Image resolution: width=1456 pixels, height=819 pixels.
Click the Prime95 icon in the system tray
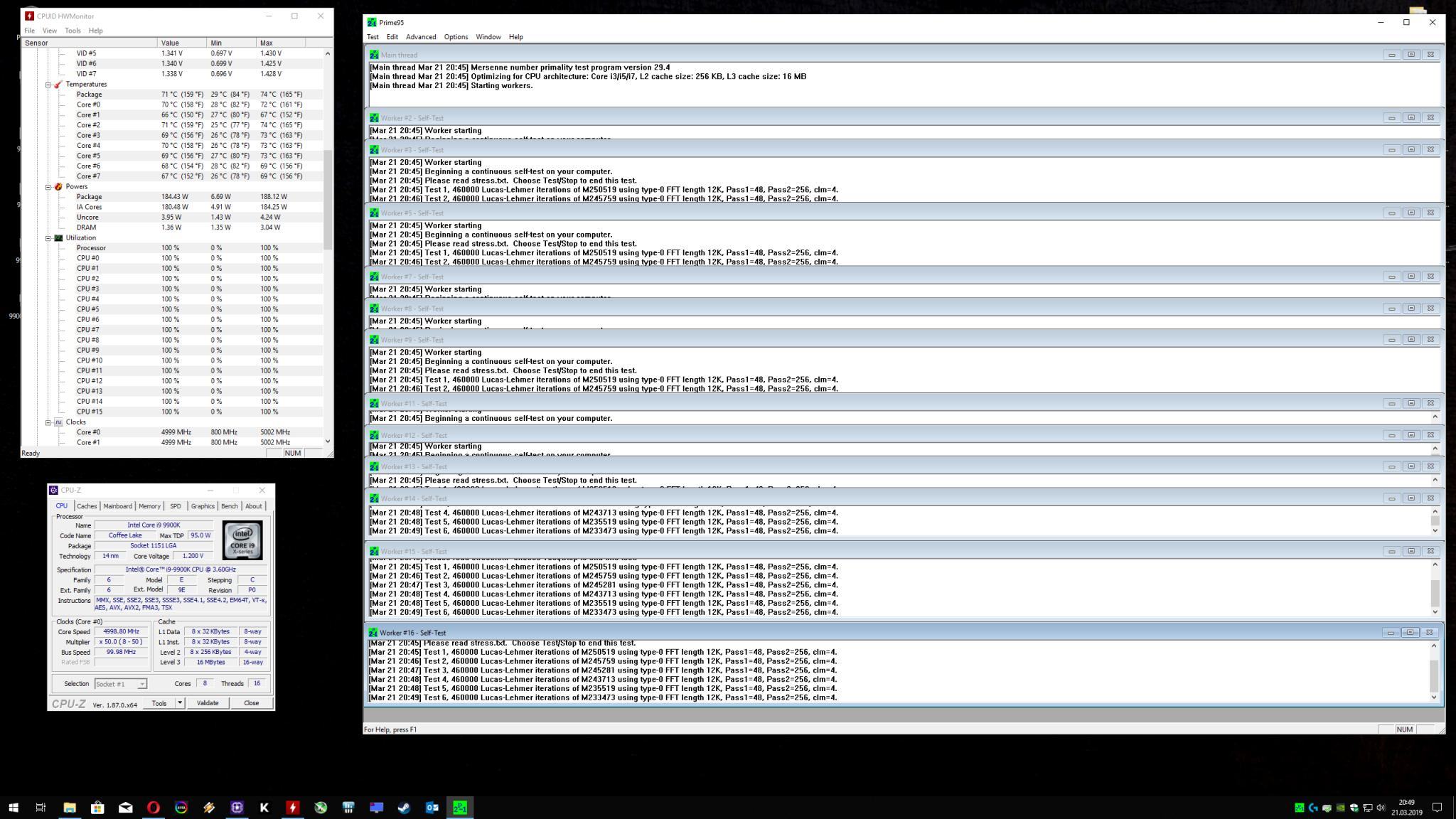1299,808
